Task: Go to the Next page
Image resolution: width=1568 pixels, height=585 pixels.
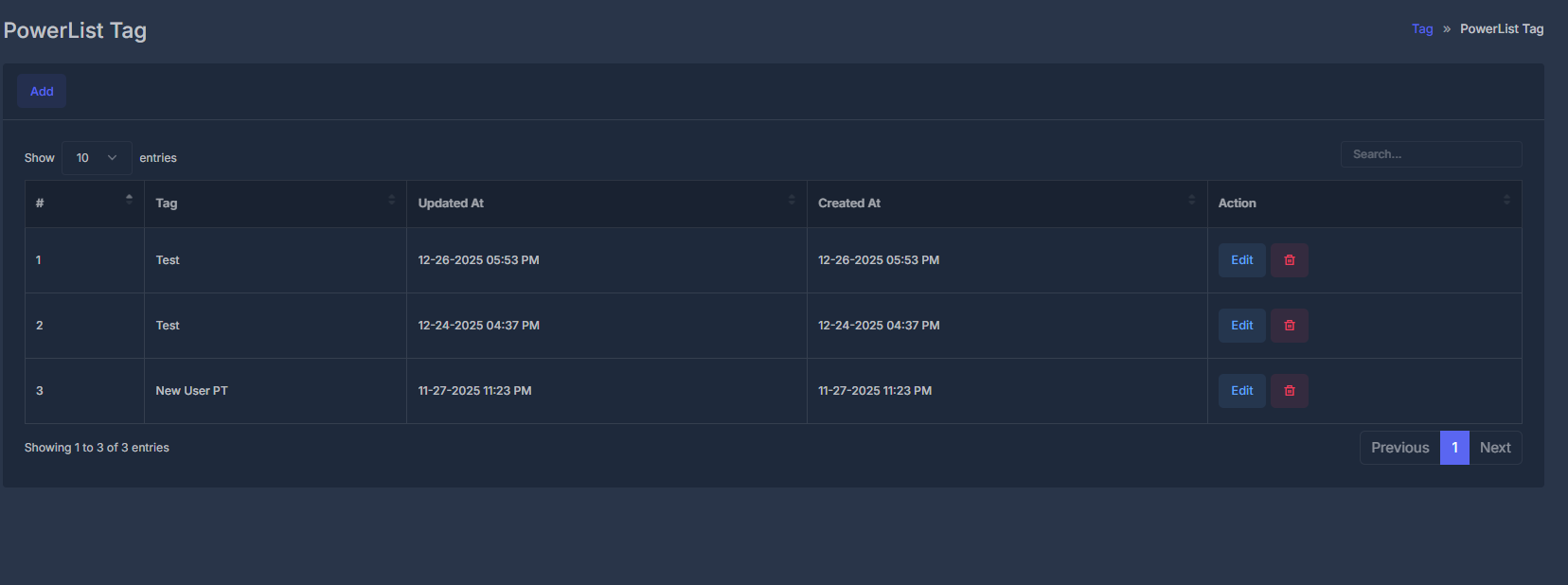Action: (1495, 448)
